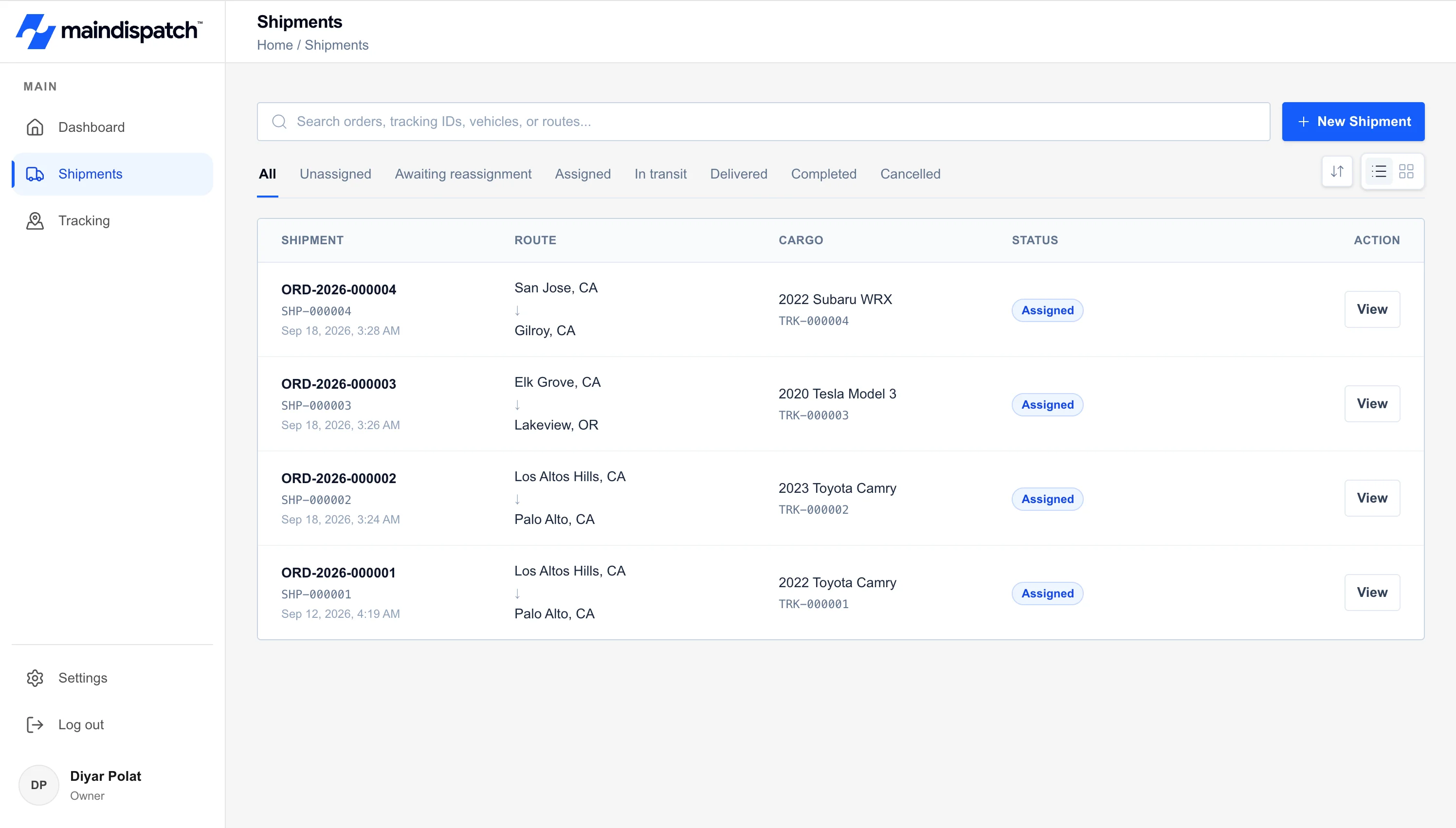Click the Elk Grove, CA origin
Screen dimensions: 1456x828
[x=557, y=382]
